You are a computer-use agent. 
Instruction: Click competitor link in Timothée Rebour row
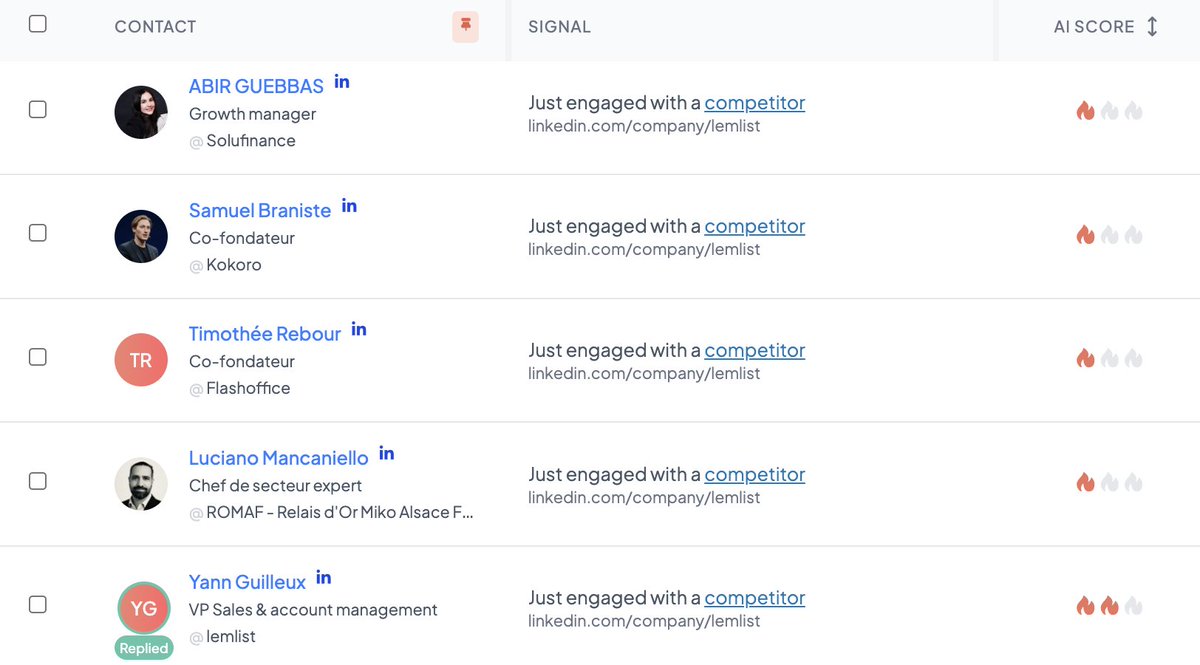755,350
